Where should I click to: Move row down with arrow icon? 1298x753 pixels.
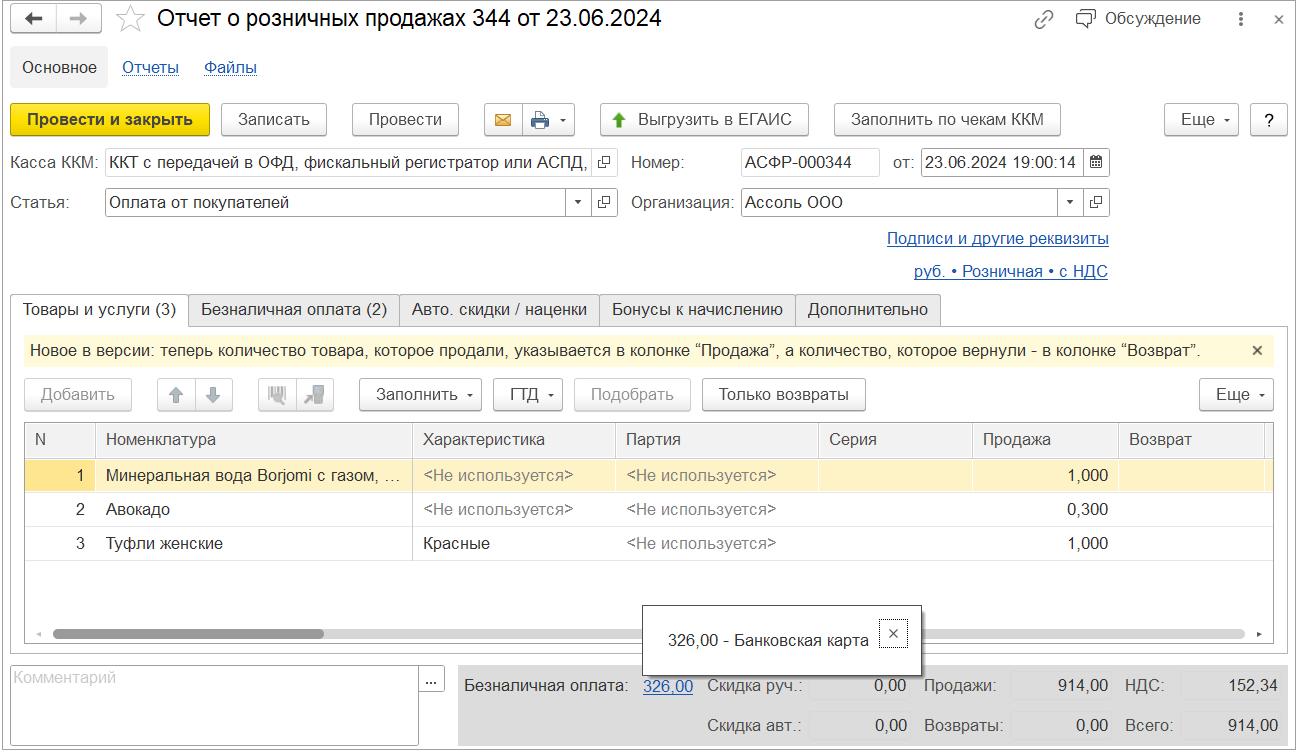[x=213, y=395]
